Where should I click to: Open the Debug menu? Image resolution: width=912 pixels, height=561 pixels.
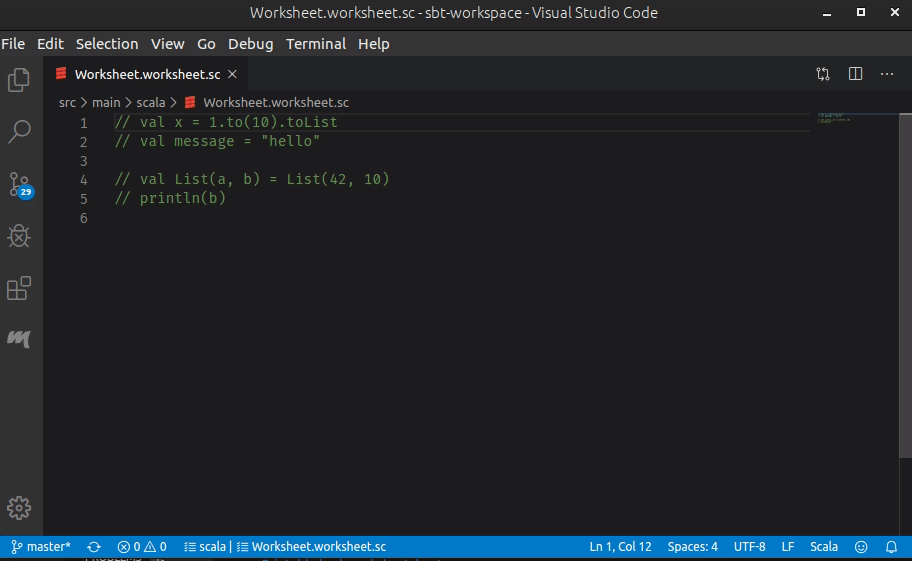tap(250, 44)
